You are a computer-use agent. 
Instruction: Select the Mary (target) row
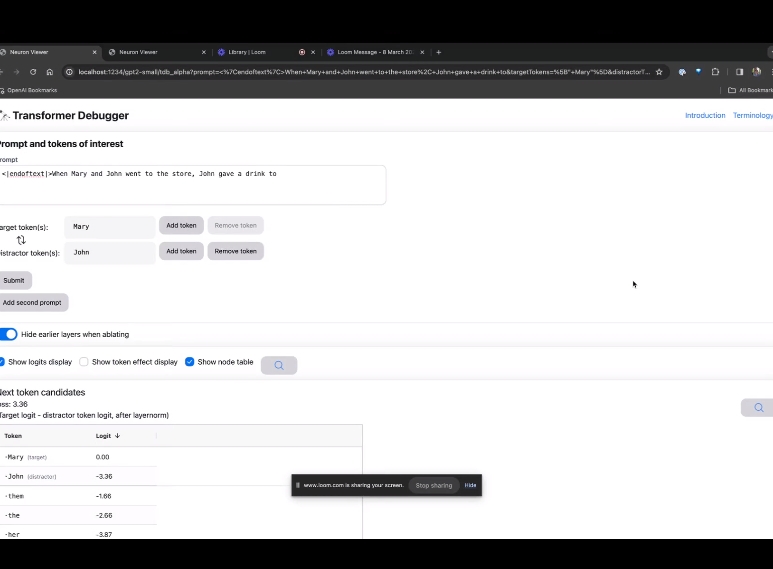(x=78, y=457)
